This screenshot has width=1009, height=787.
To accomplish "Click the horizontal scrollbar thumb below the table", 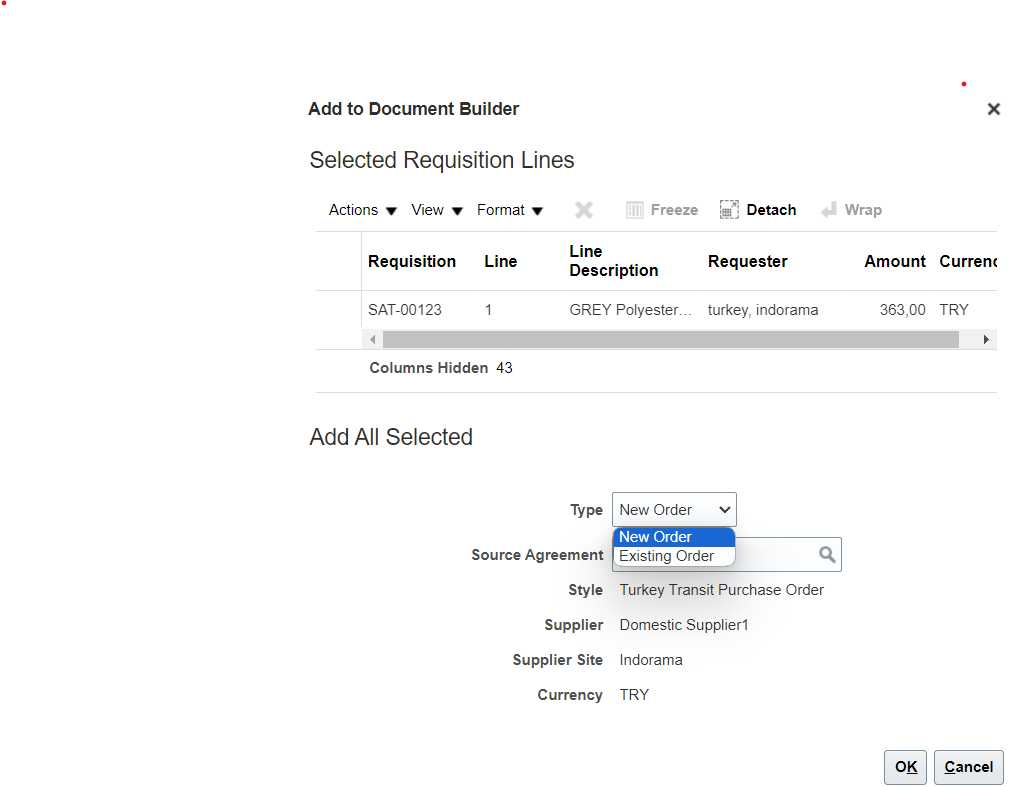I will 670,339.
